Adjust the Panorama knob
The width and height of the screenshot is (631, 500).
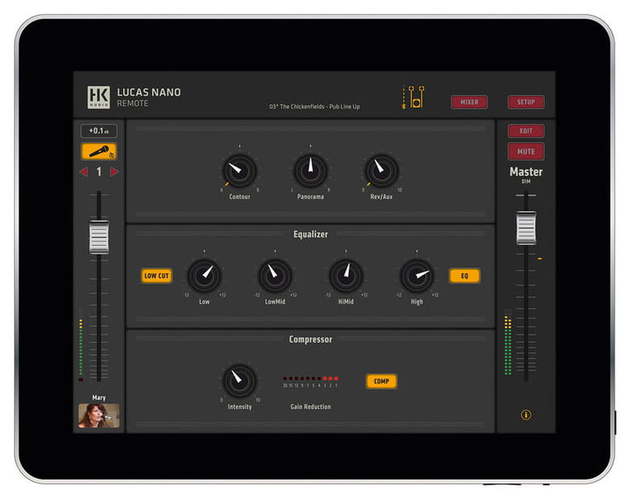click(x=310, y=171)
